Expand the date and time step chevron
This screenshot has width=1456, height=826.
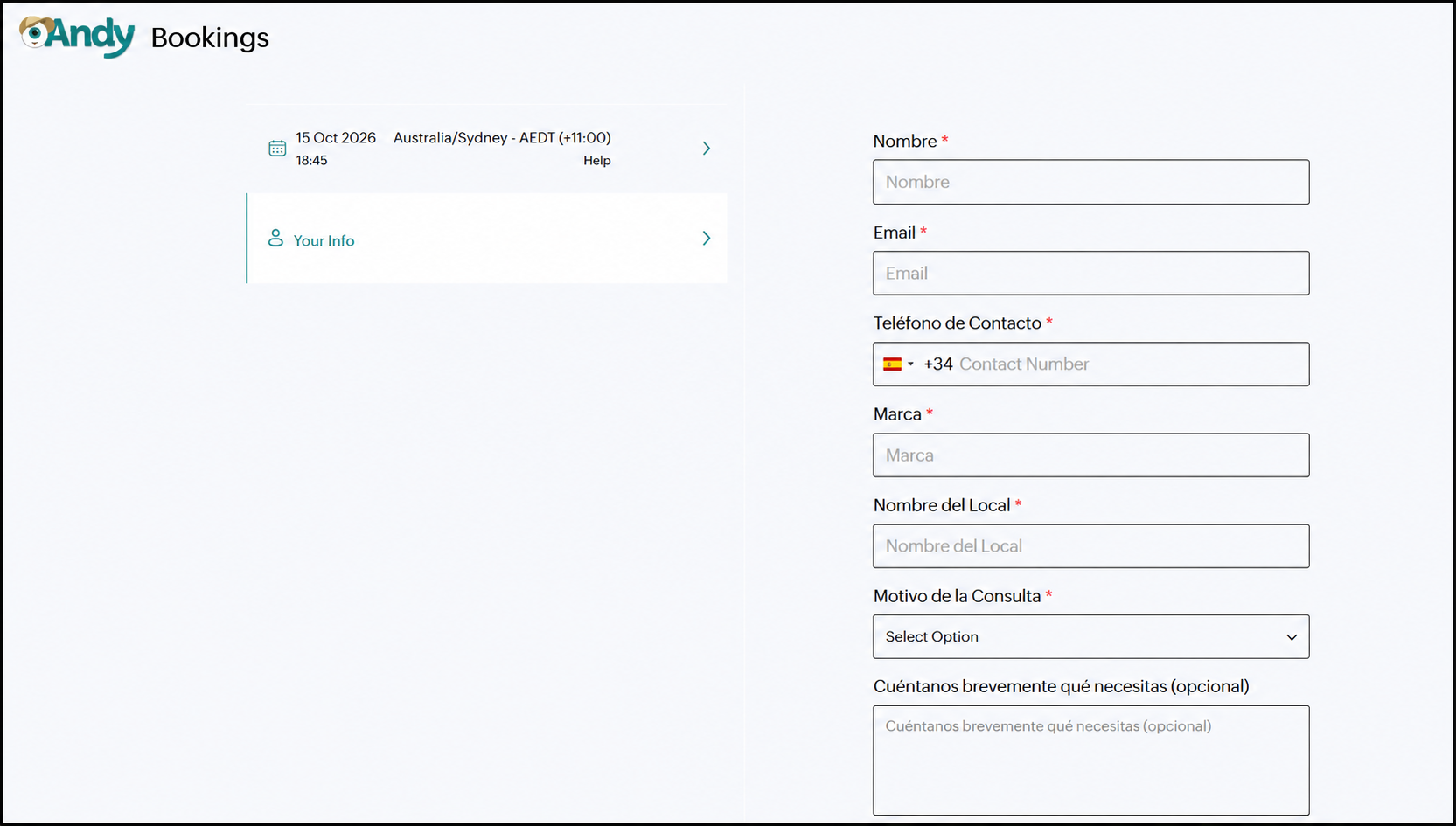[707, 149]
